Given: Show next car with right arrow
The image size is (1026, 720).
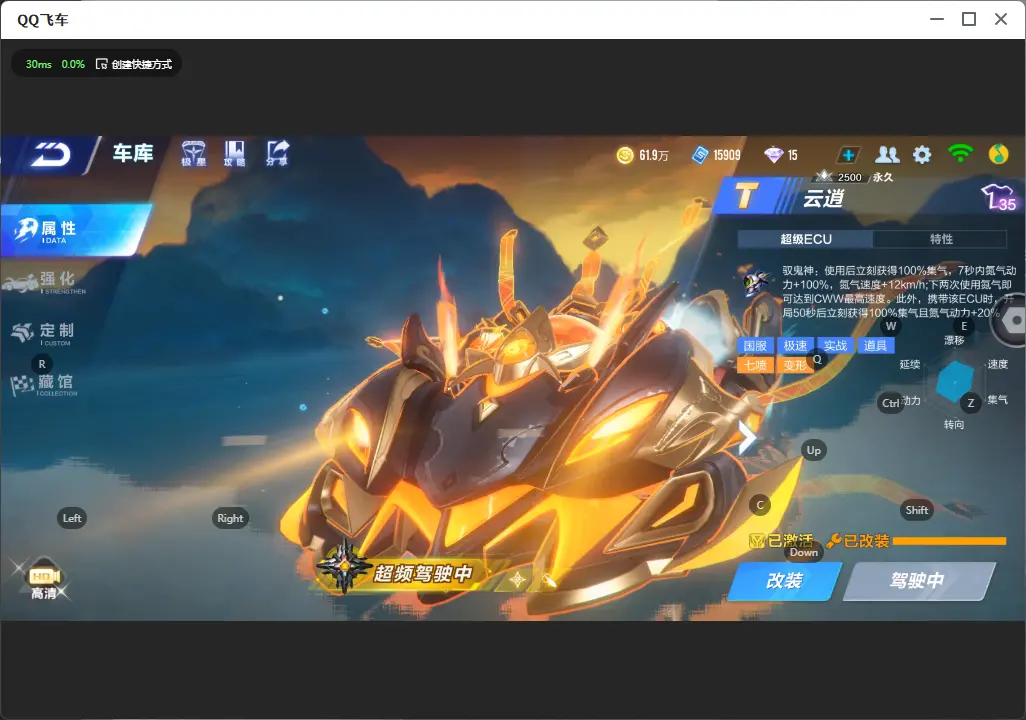Looking at the screenshot, I should [x=746, y=437].
